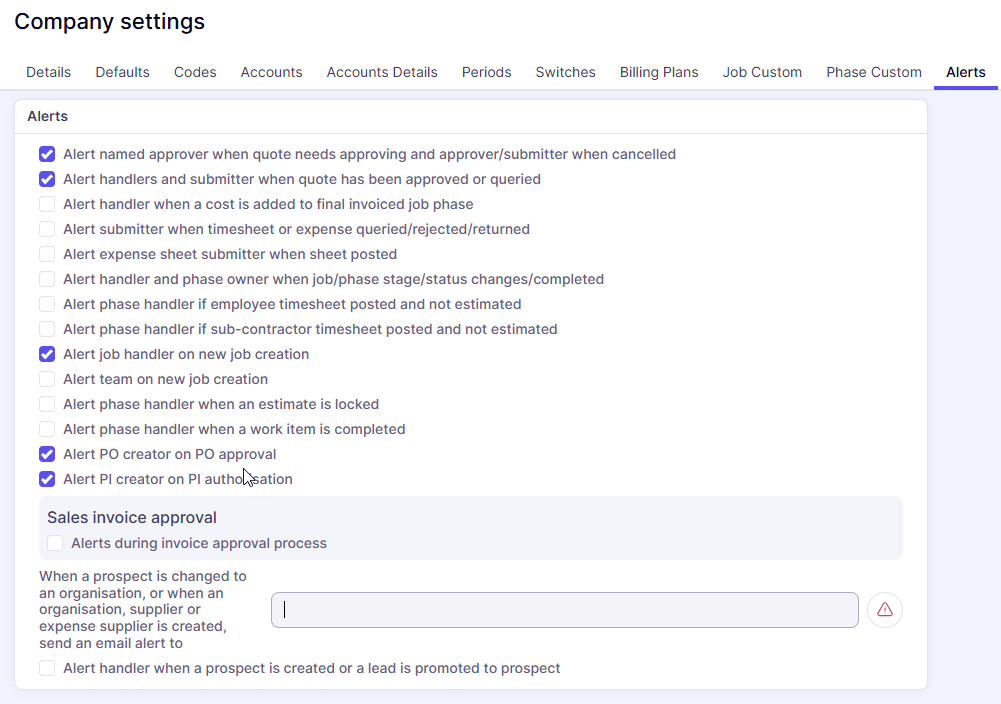
Task: Go to the Codes tab
Action: (195, 72)
